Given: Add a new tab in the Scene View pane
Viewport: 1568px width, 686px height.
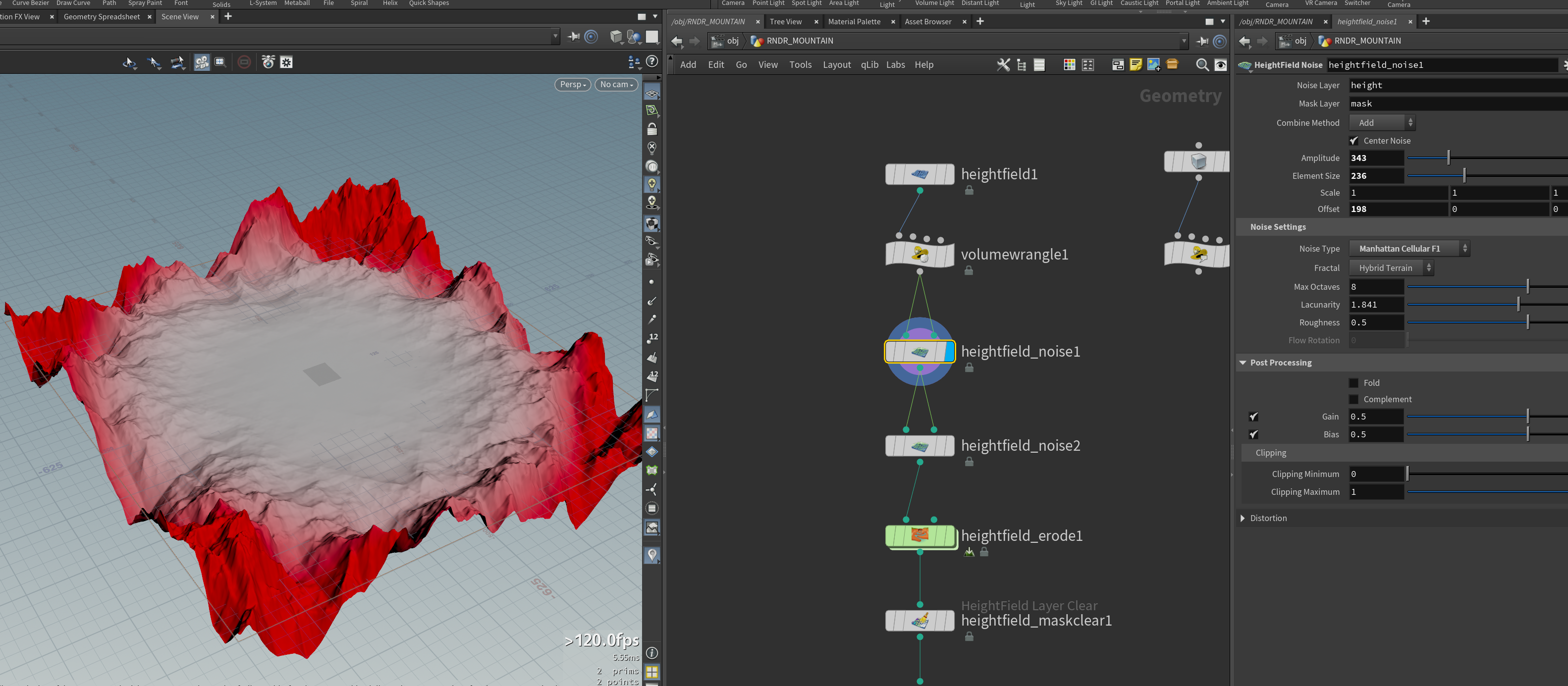Looking at the screenshot, I should [228, 16].
